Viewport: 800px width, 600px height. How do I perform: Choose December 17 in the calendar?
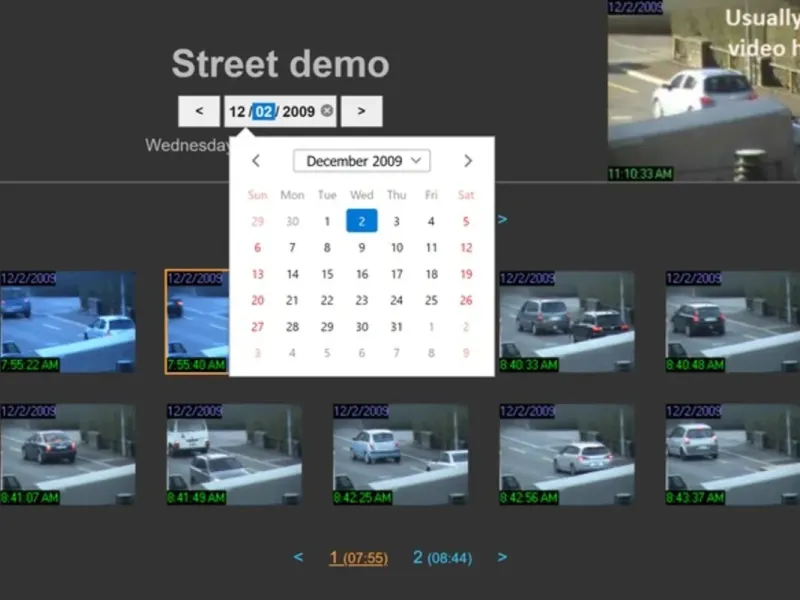(x=396, y=274)
